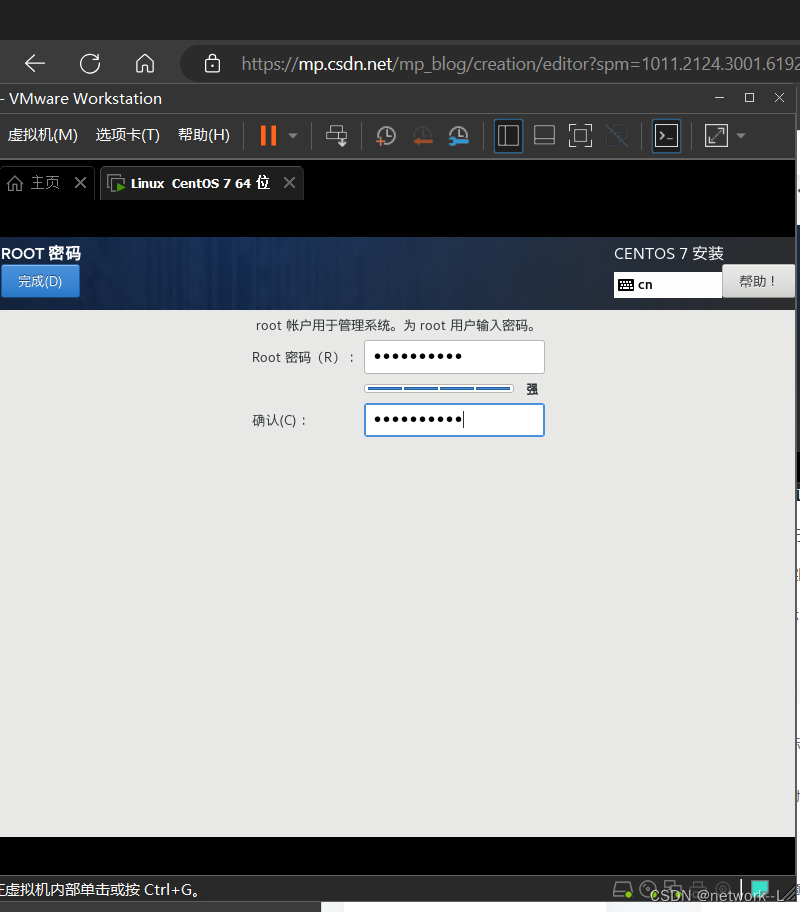Focus the Root 密码 (R) field
The image size is (800, 912).
click(x=454, y=357)
